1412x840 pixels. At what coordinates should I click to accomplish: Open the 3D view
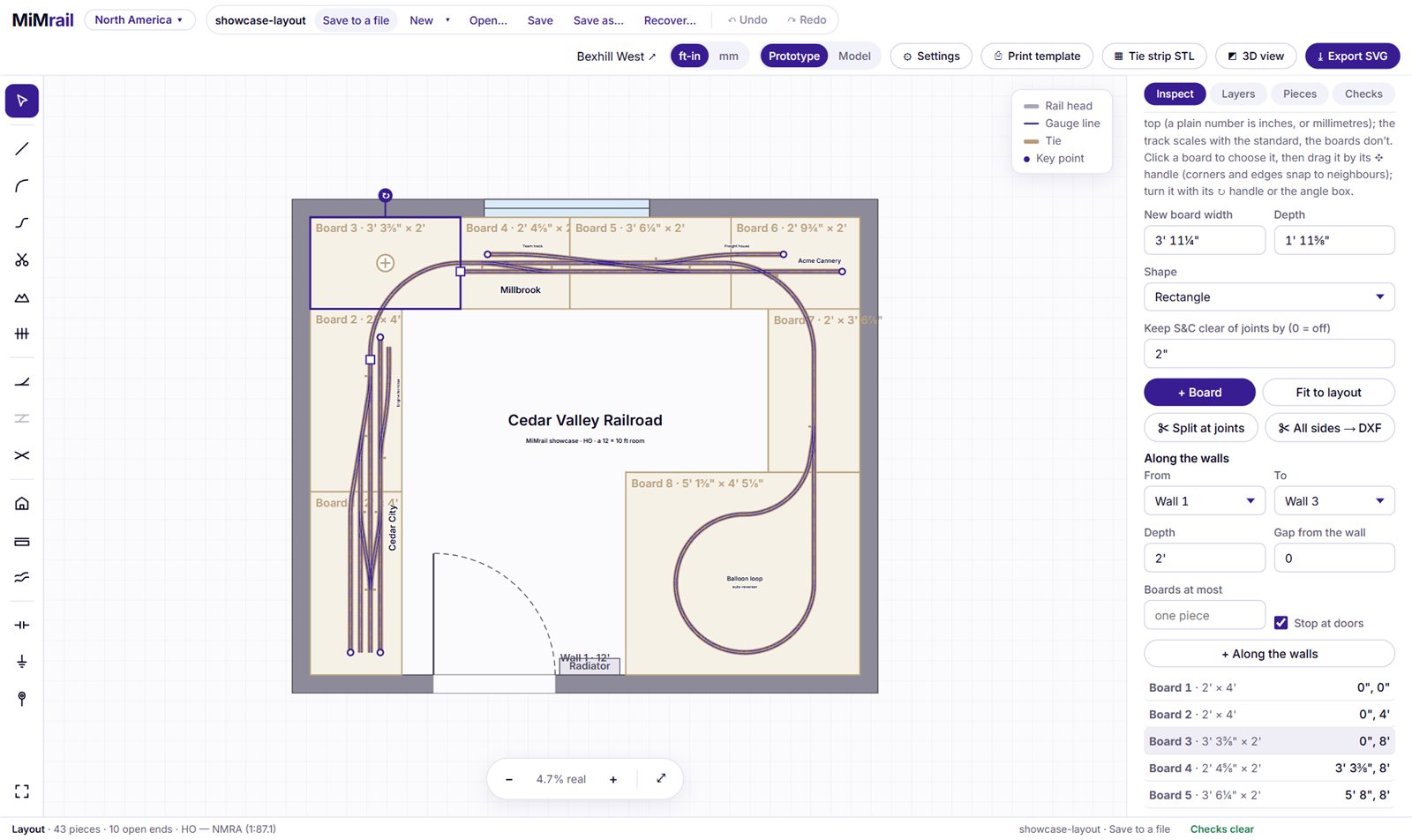coord(1256,56)
